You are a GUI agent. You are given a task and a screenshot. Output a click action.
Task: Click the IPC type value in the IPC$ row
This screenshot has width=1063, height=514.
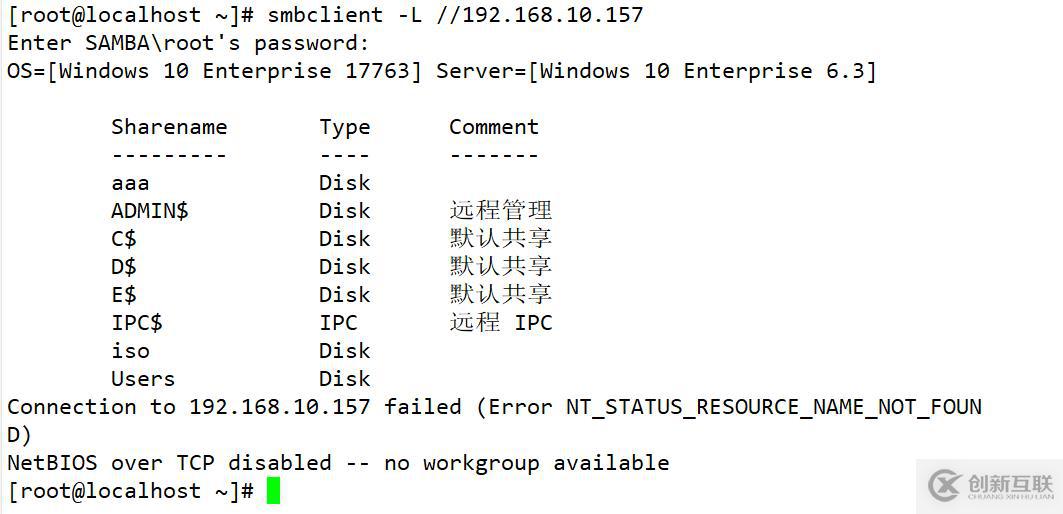coord(338,323)
